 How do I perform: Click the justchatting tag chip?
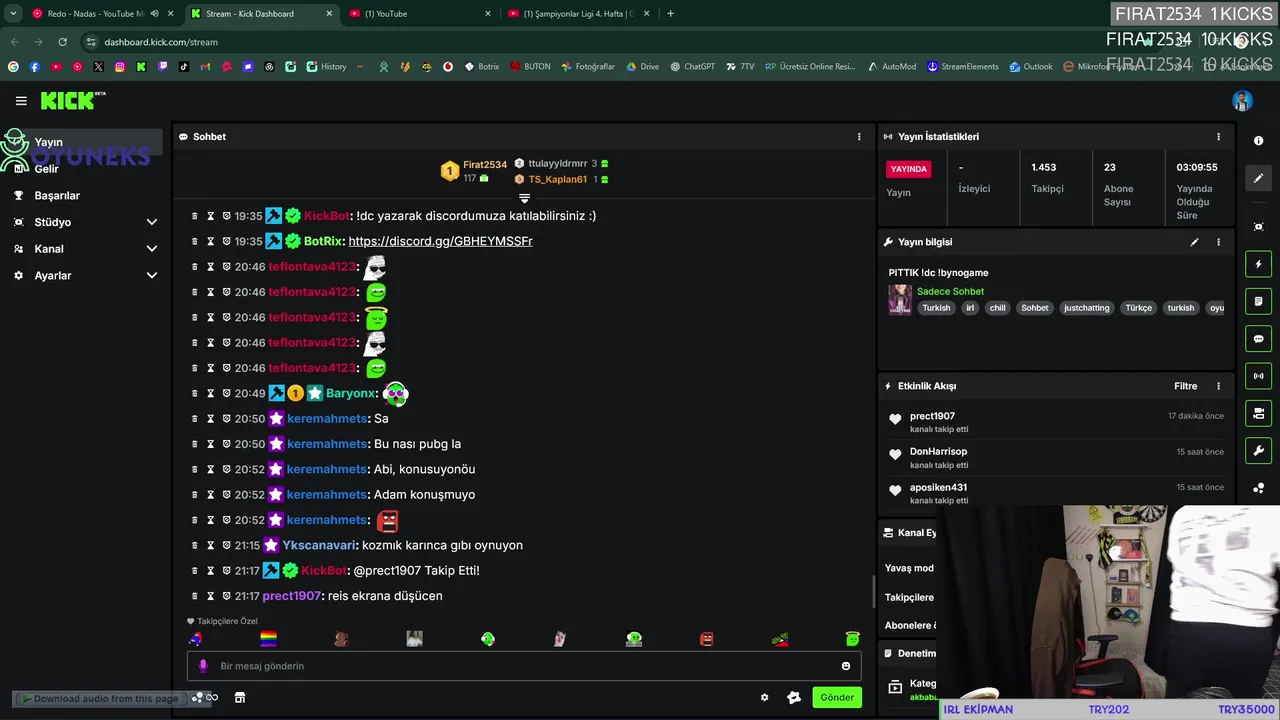point(1086,308)
